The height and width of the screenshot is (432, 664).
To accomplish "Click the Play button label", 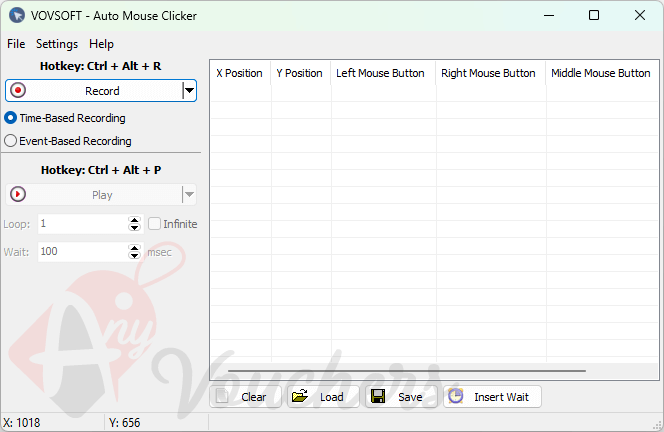I will coord(102,195).
